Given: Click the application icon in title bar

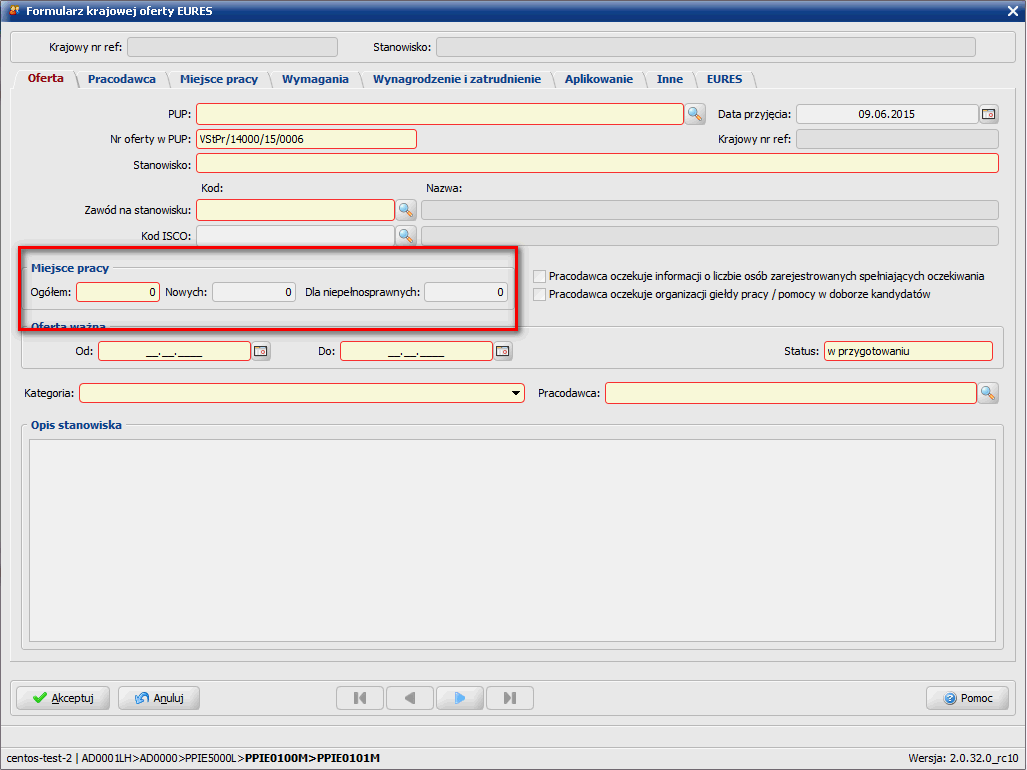Looking at the screenshot, I should coord(14,11).
